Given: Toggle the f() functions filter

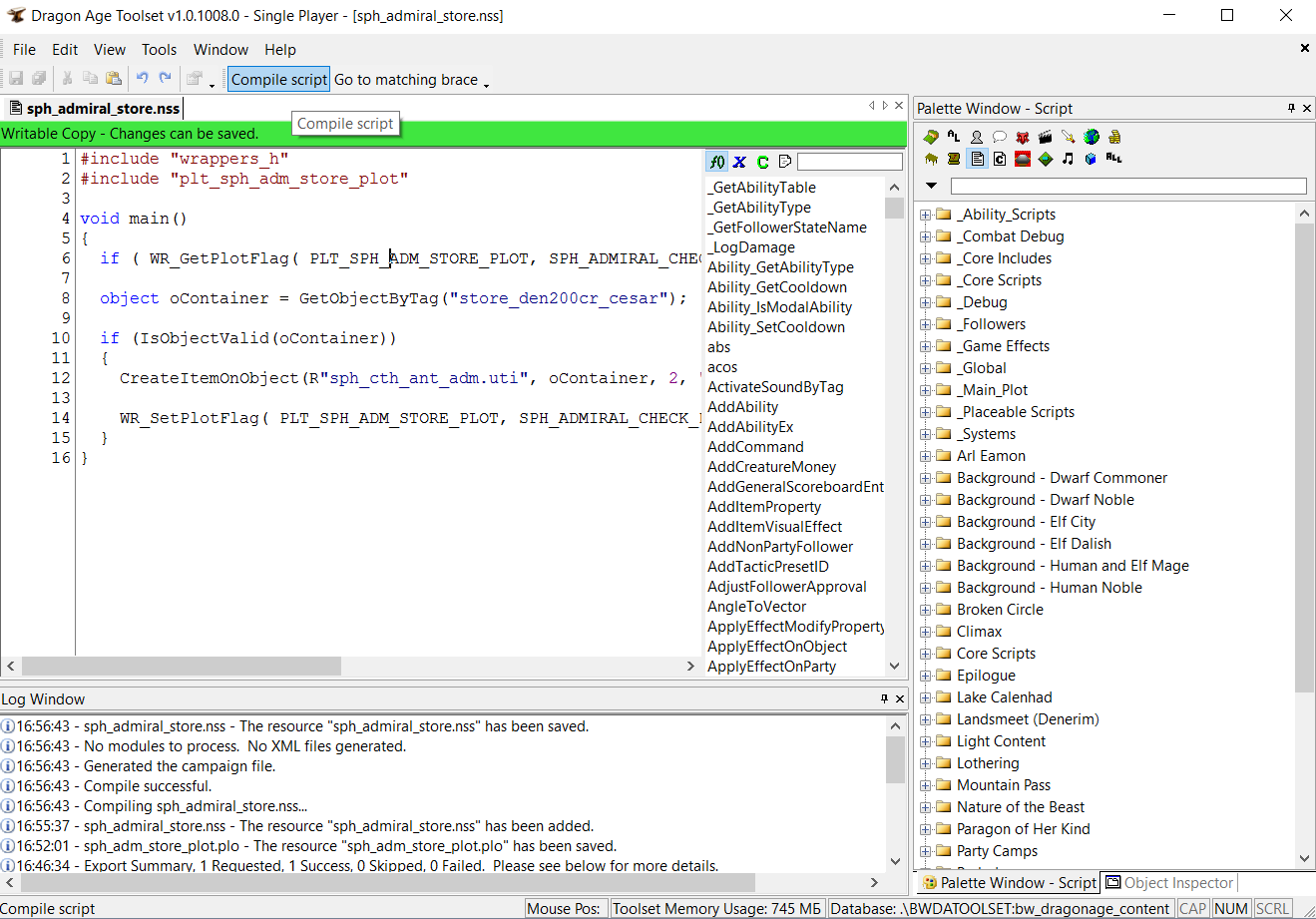Looking at the screenshot, I should pos(717,162).
